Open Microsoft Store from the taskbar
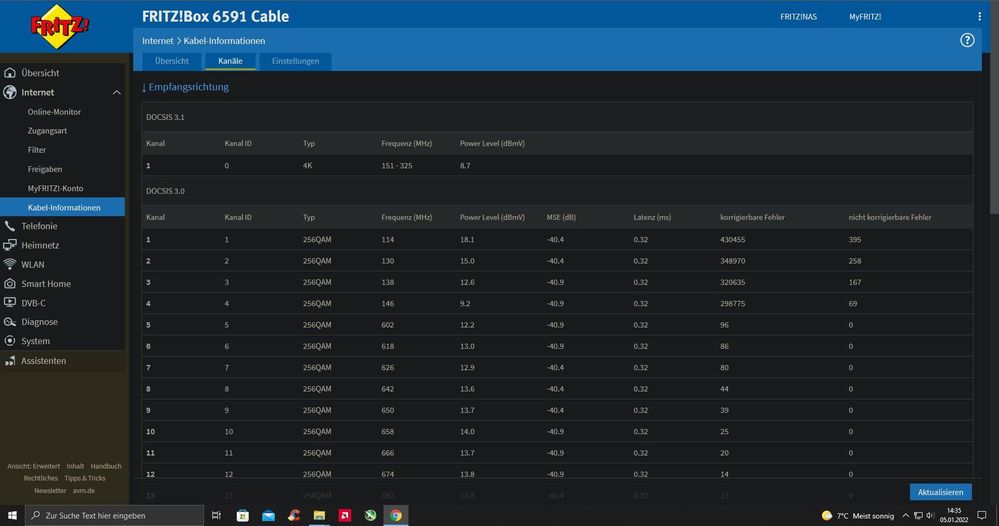 point(243,515)
